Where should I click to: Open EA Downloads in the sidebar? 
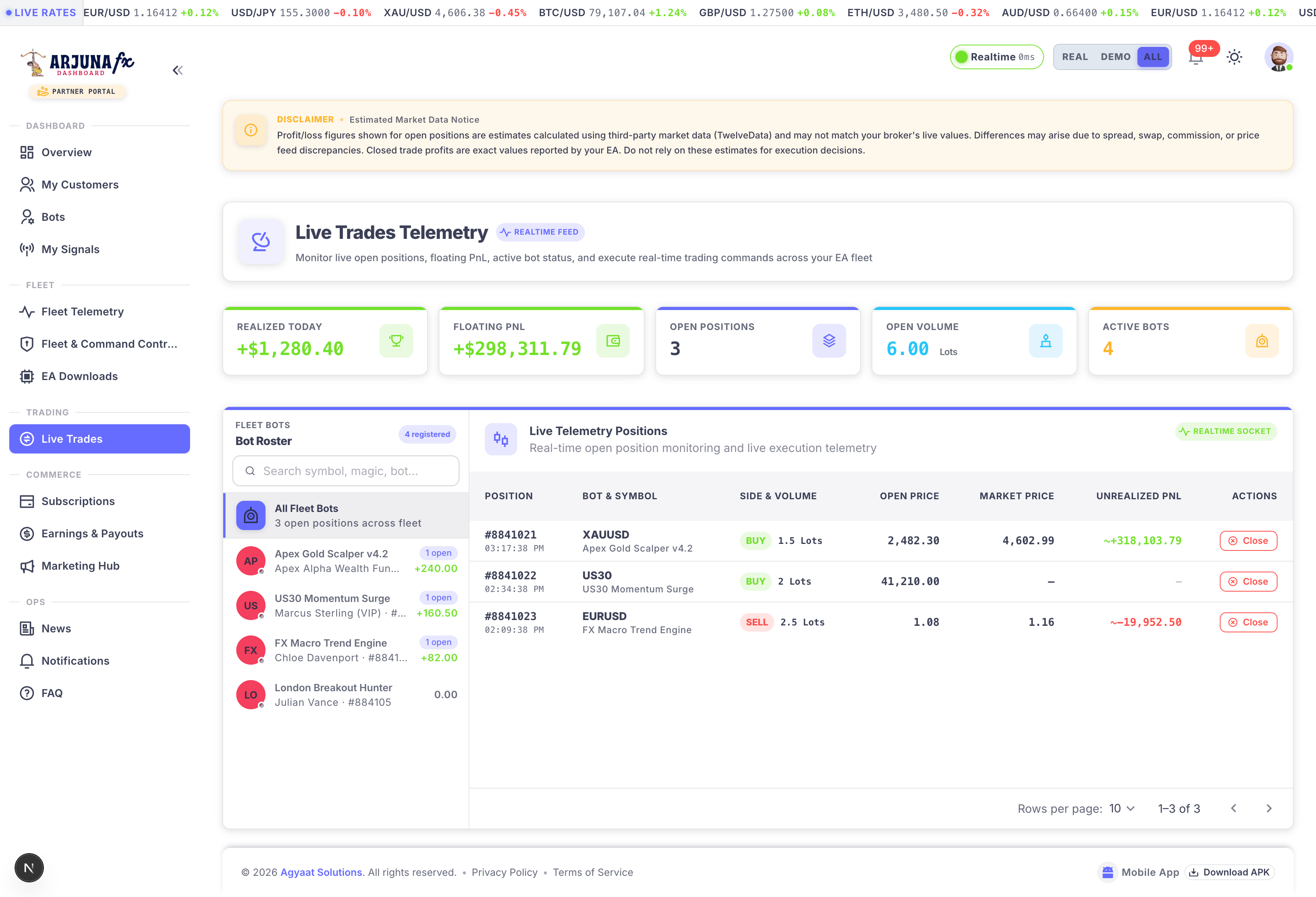100,376
